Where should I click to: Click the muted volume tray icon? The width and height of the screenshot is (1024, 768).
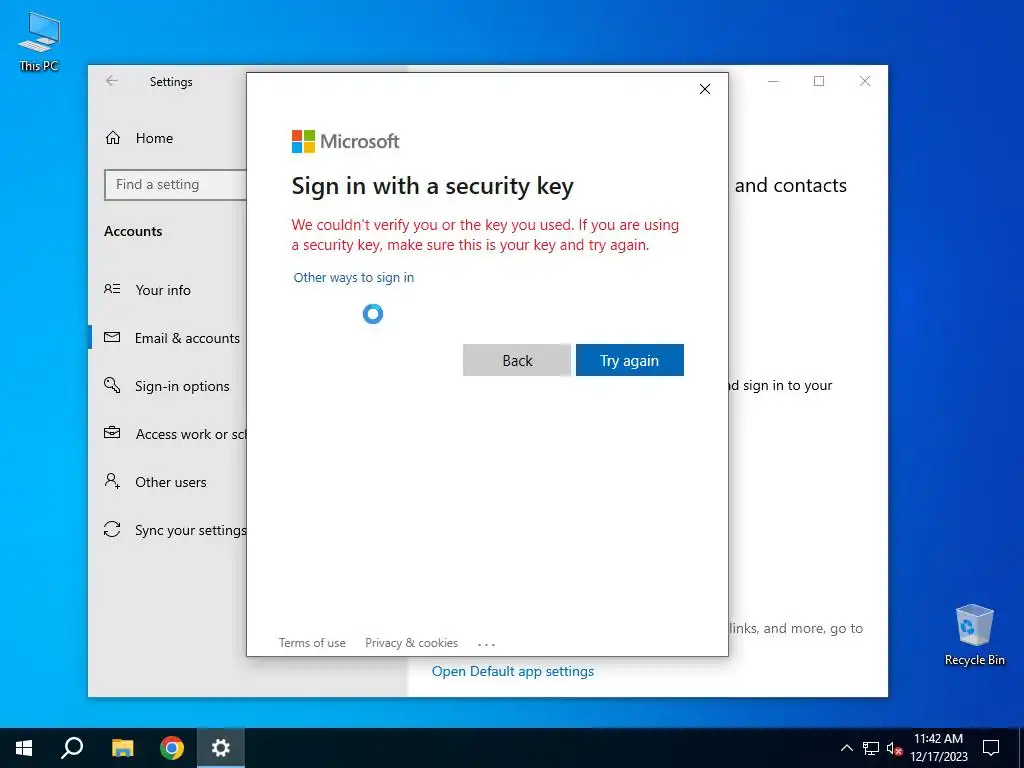(894, 748)
